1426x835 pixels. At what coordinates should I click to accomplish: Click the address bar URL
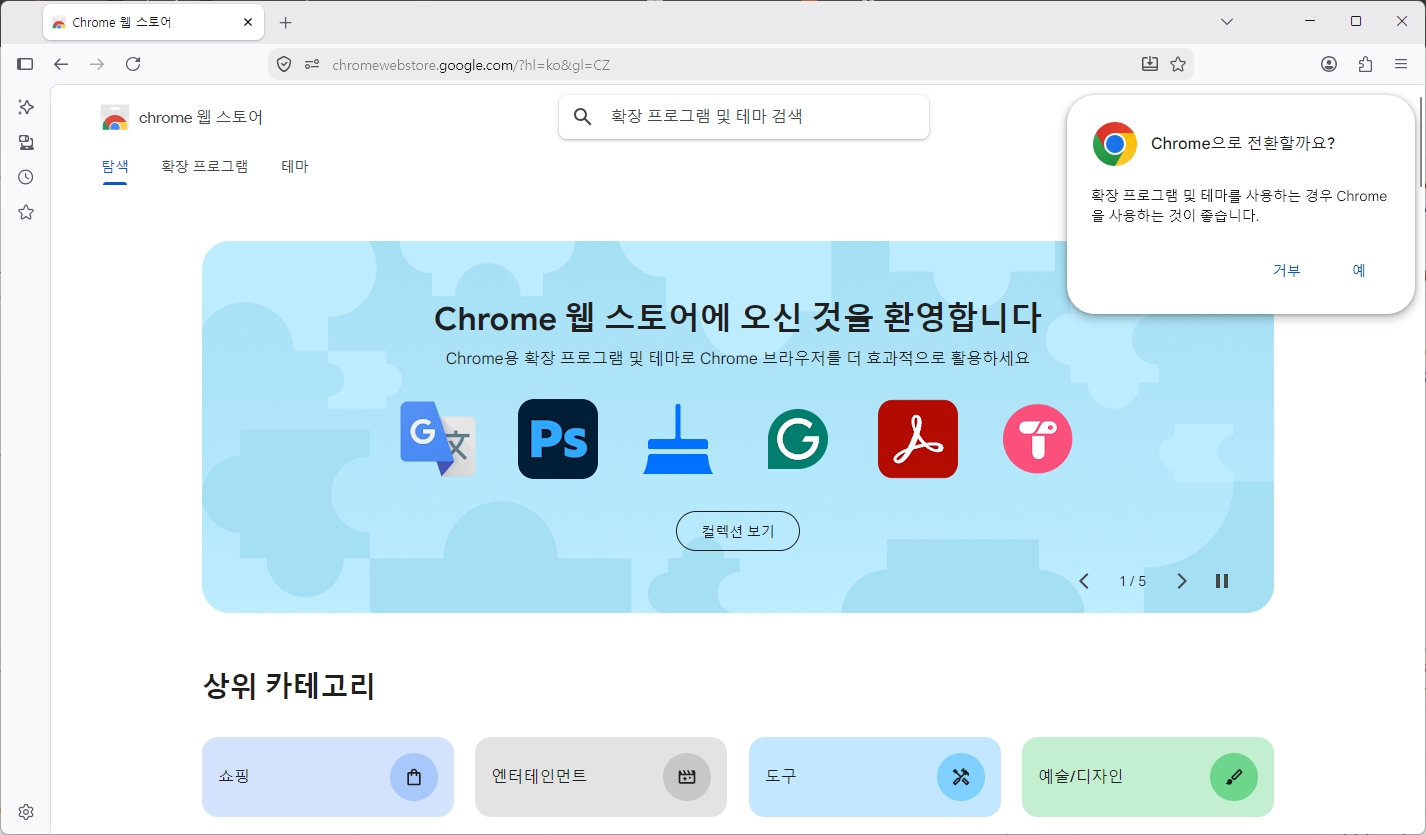tap(471, 65)
